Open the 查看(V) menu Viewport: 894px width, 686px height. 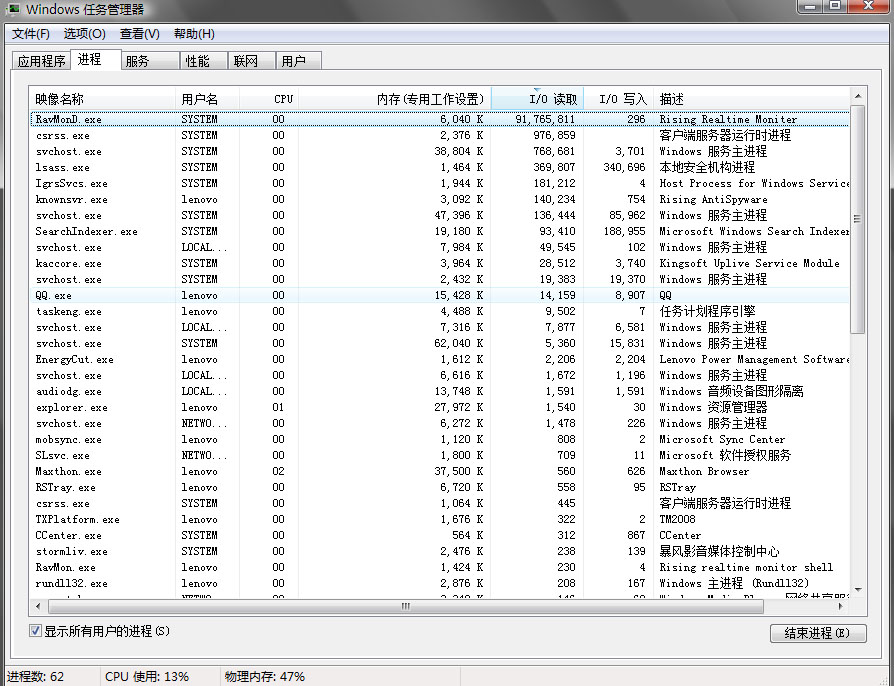[140, 34]
